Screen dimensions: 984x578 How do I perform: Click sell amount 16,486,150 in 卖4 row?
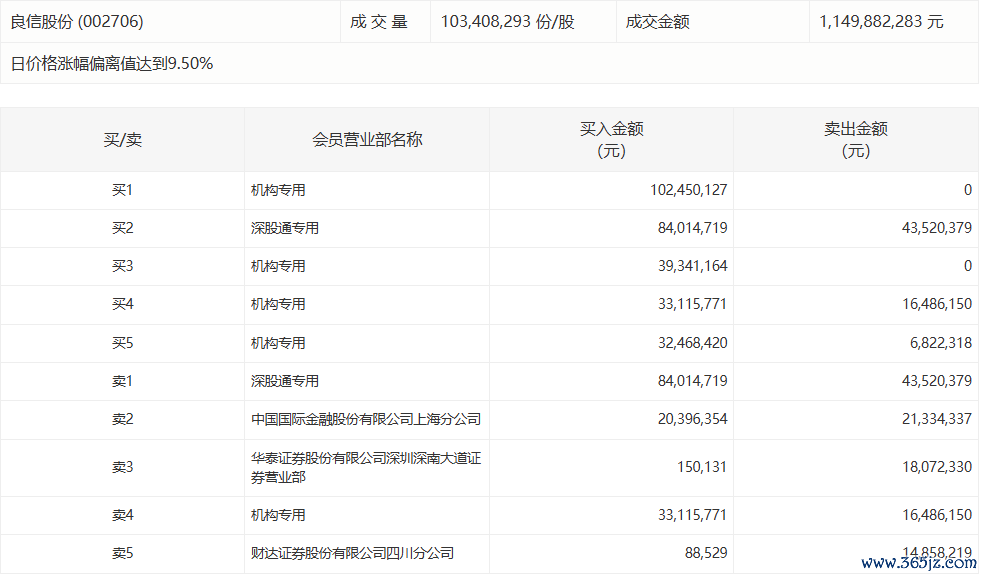click(x=937, y=515)
